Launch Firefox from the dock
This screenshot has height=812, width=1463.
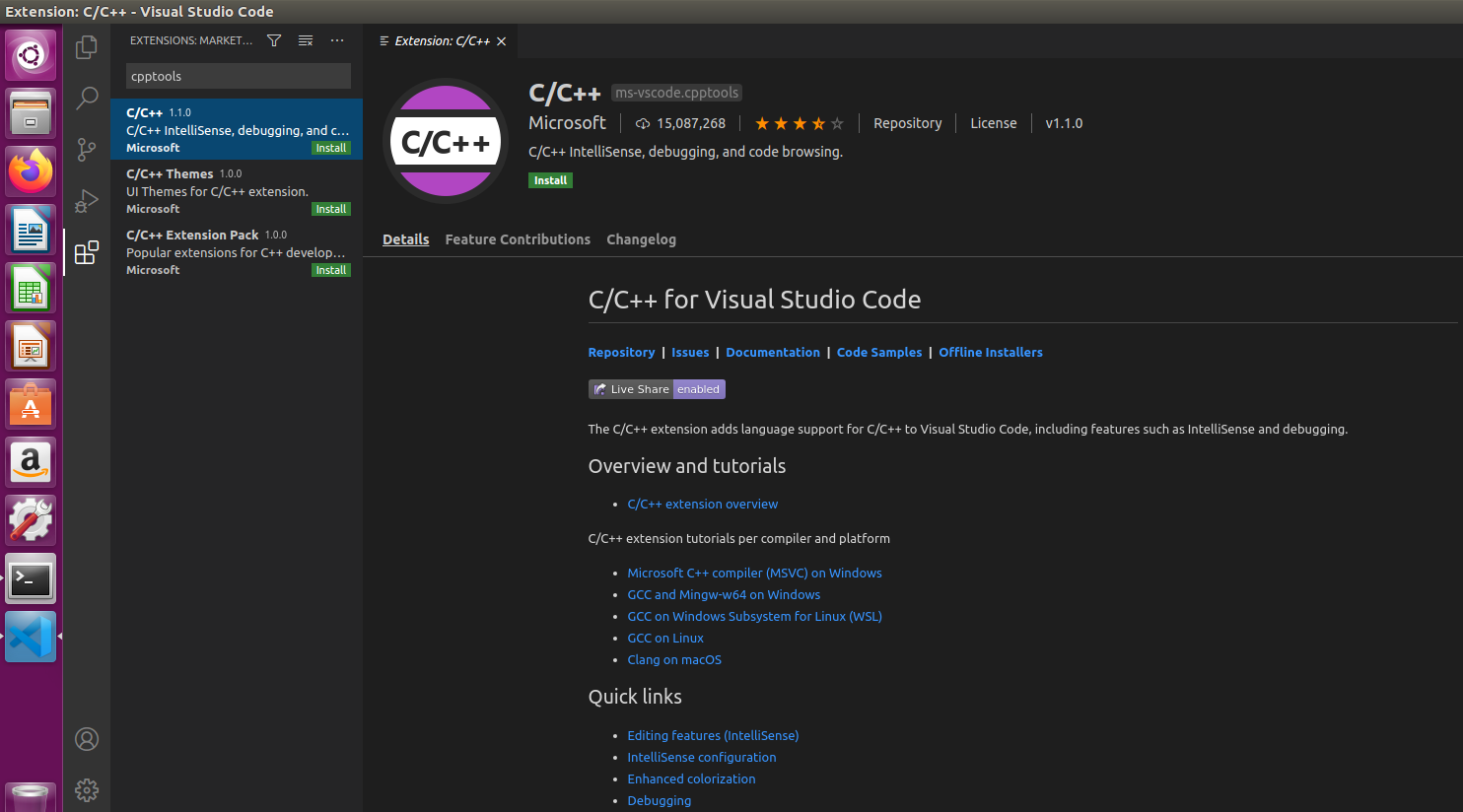tap(31, 170)
